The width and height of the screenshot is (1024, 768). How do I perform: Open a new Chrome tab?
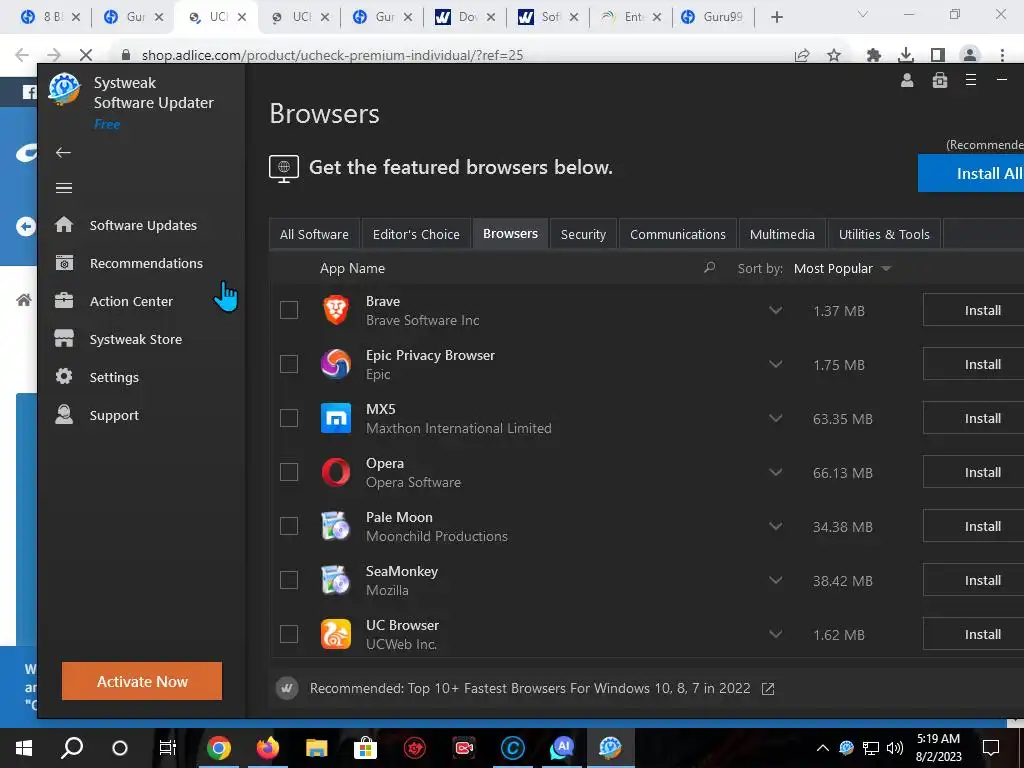click(x=776, y=17)
